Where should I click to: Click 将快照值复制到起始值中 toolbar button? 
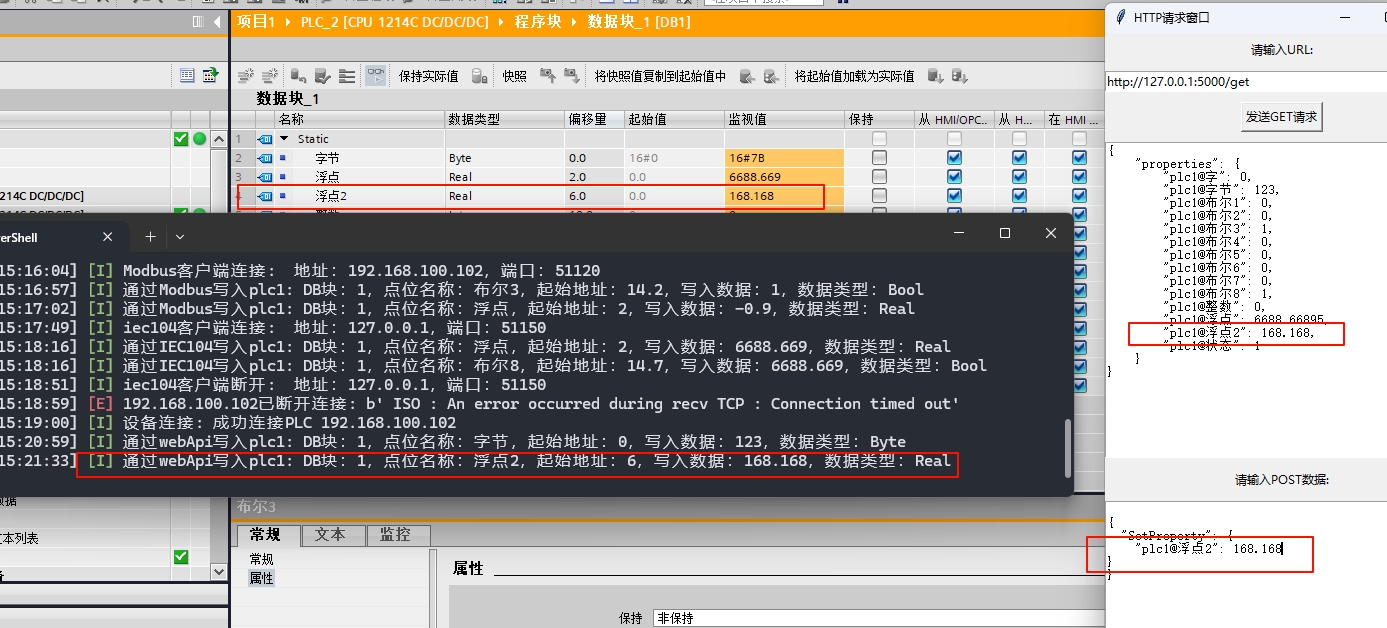pos(660,76)
